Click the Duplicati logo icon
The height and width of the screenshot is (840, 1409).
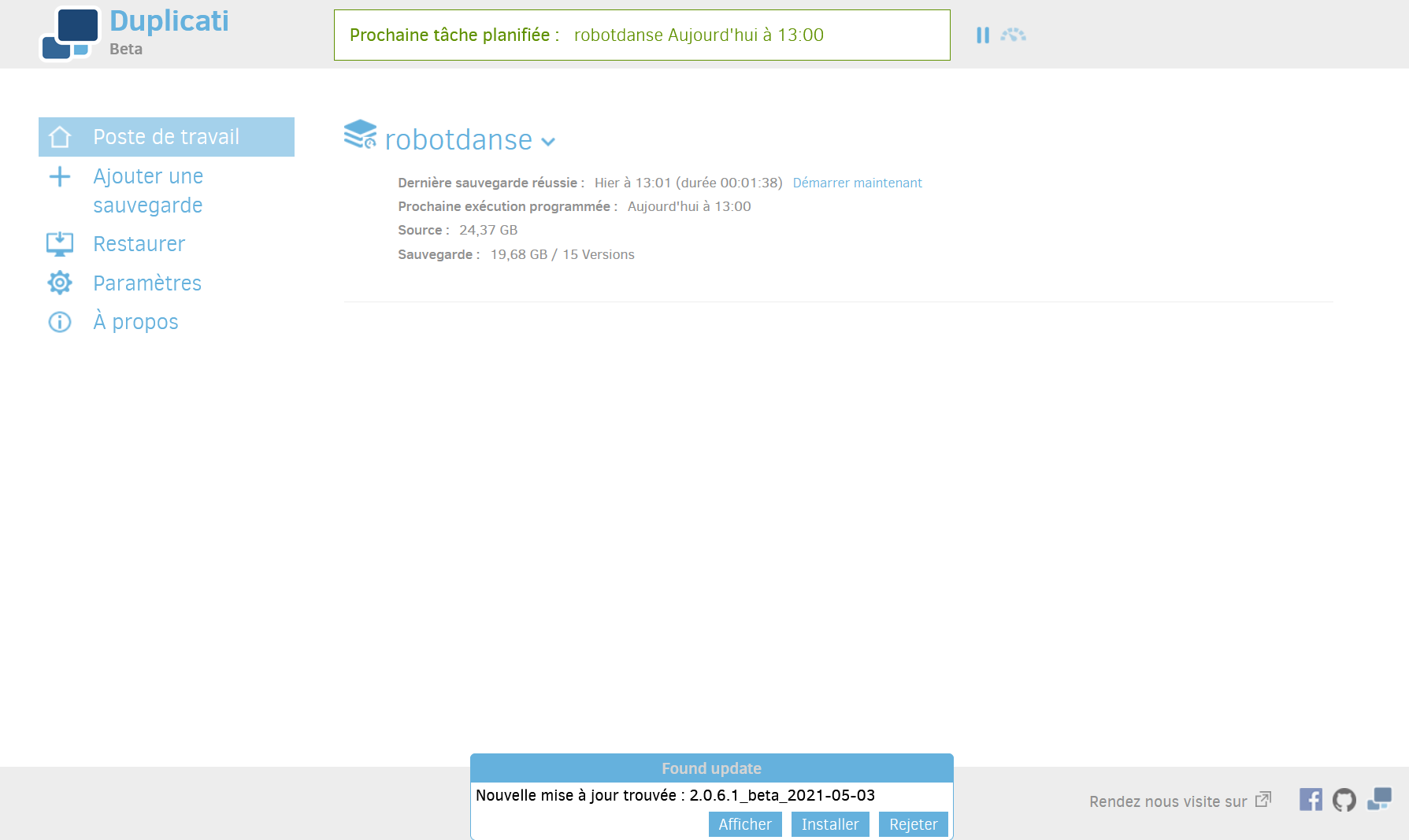click(70, 34)
